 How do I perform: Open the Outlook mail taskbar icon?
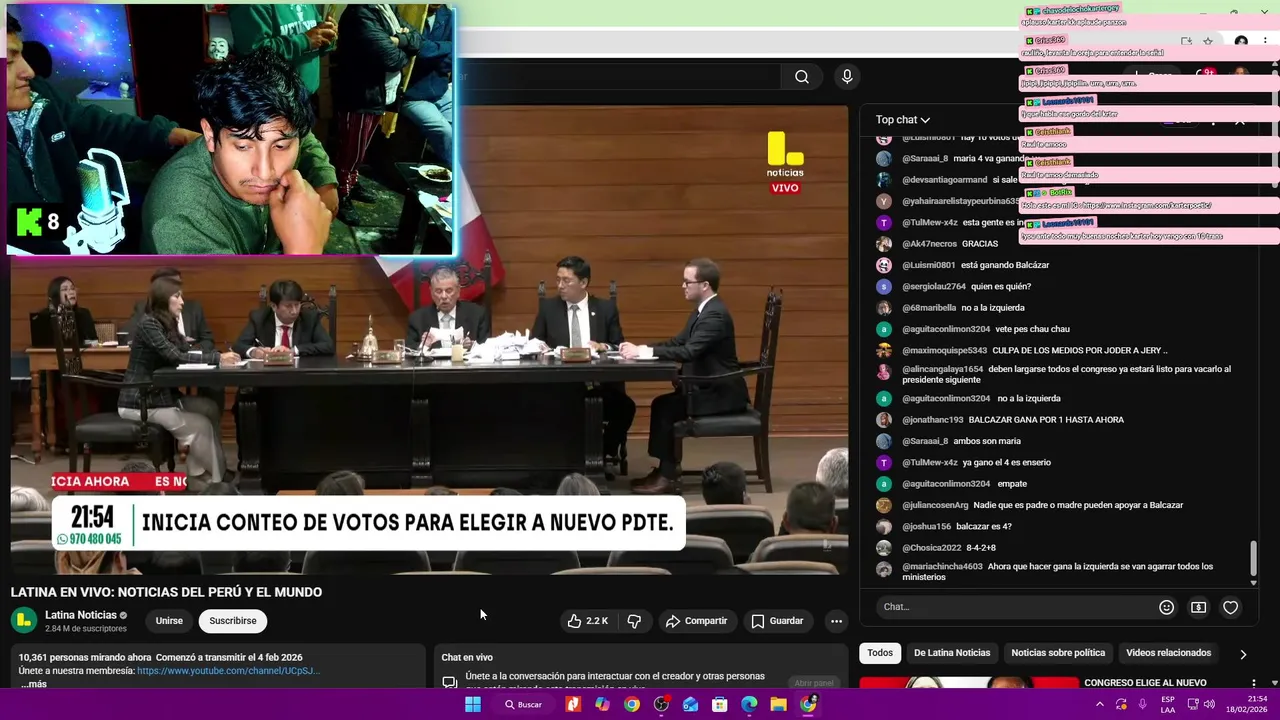[x=690, y=704]
